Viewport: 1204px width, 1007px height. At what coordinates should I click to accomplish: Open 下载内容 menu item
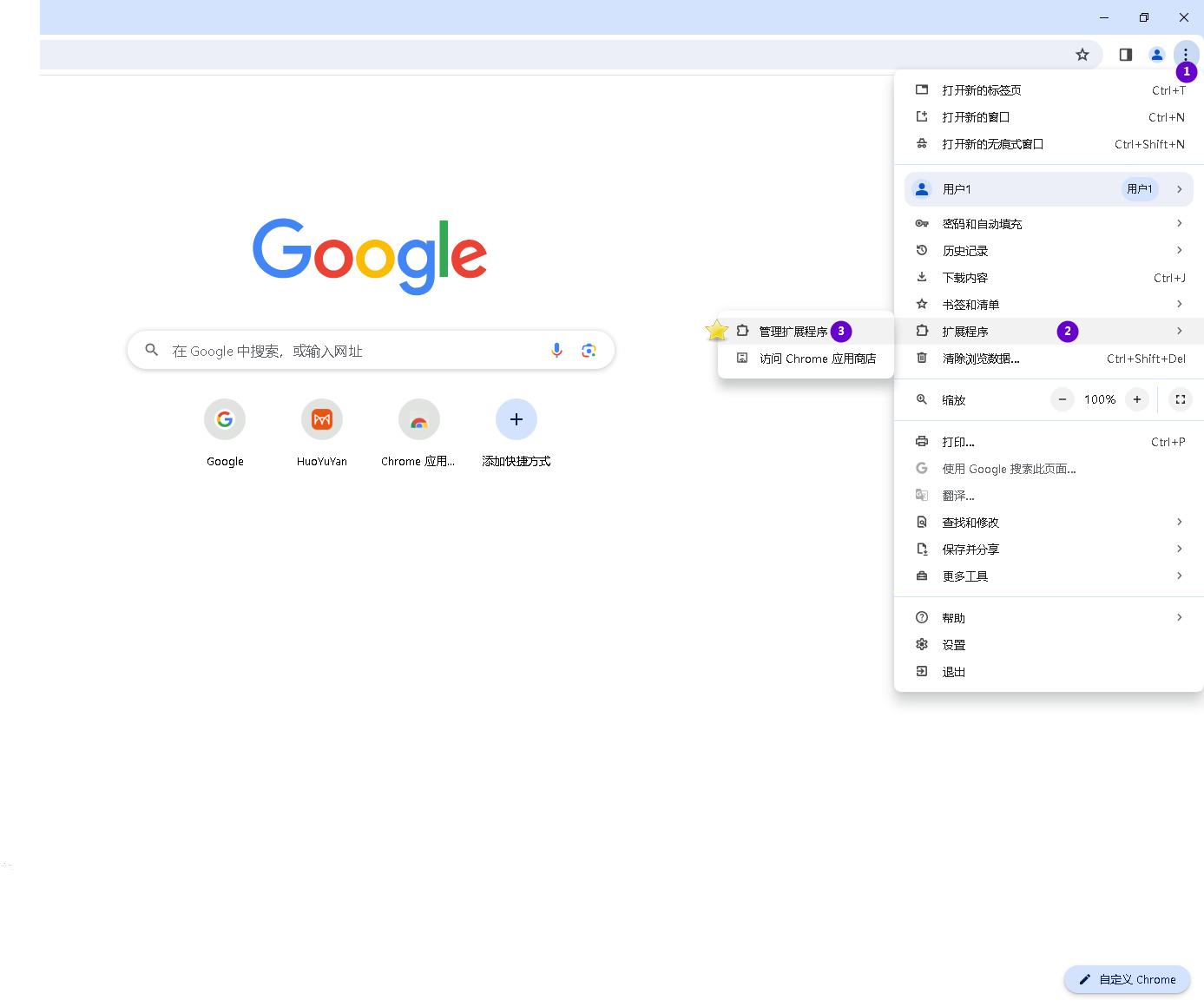click(1049, 278)
